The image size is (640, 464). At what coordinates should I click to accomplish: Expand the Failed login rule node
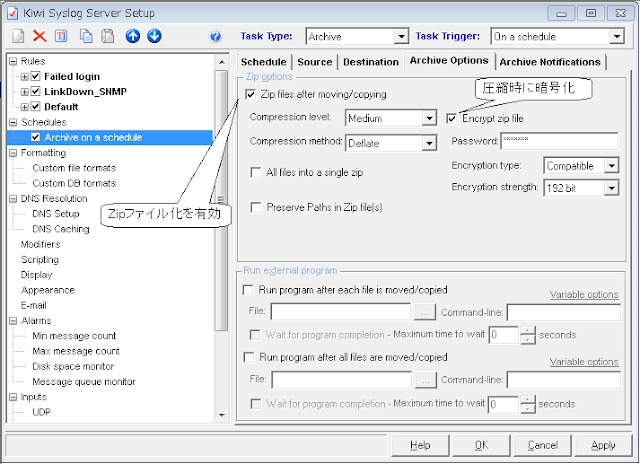24,77
